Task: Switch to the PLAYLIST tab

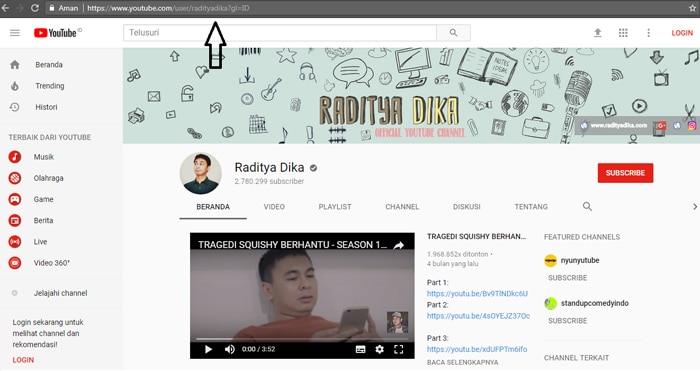Action: (335, 207)
